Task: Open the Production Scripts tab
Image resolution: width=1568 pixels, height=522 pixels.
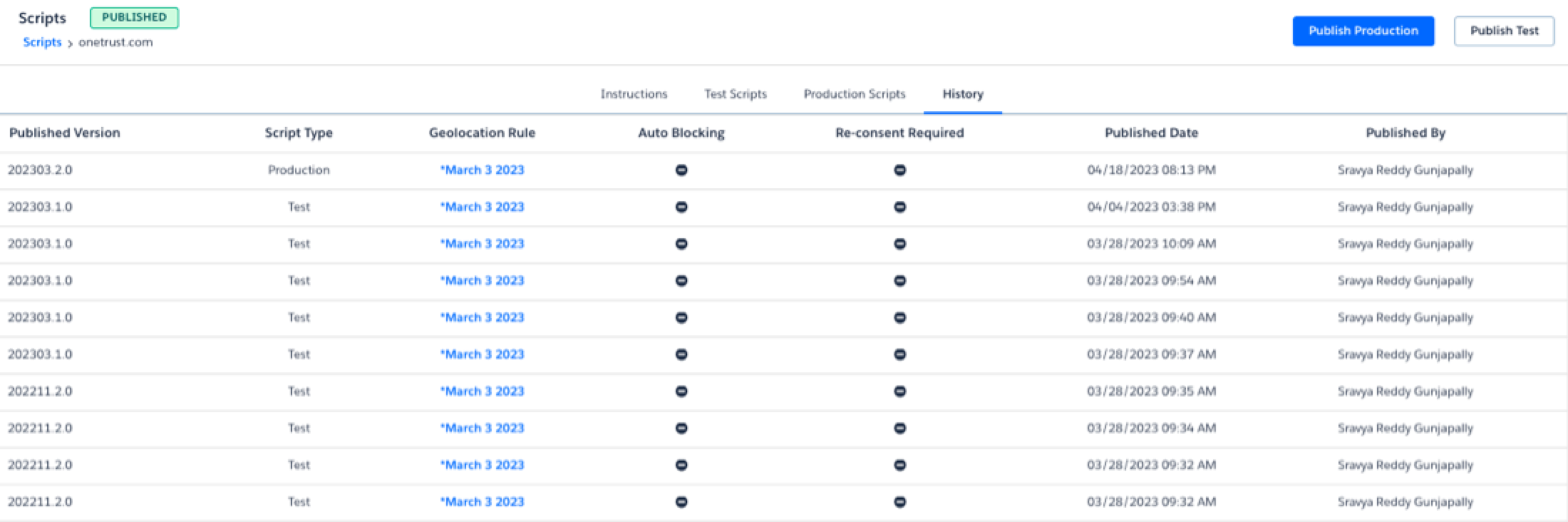Action: [x=854, y=94]
